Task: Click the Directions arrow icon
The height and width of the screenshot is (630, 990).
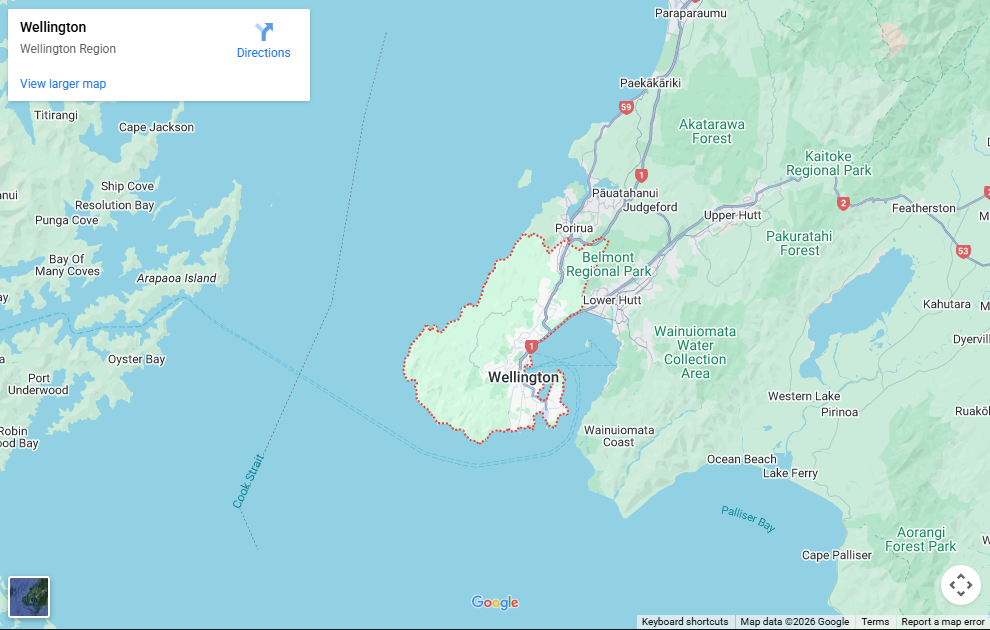Action: (x=264, y=32)
